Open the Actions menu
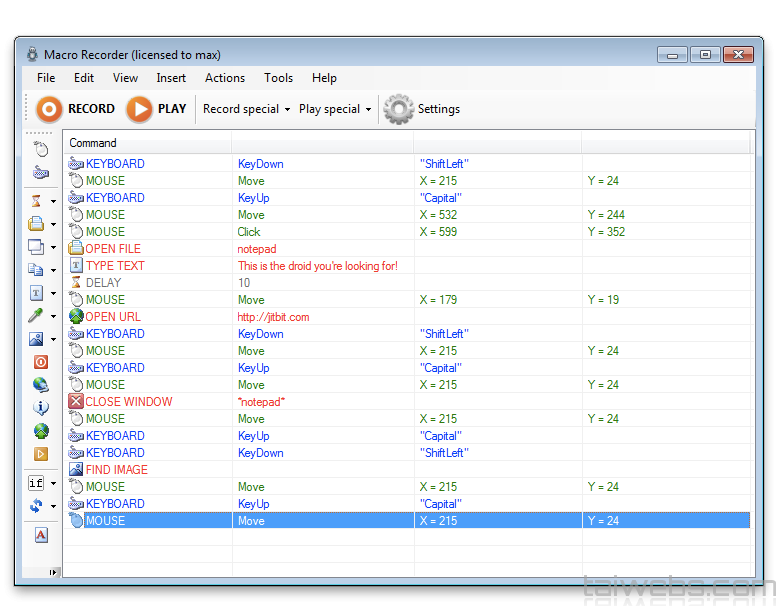778x606 pixels. pyautogui.click(x=225, y=78)
